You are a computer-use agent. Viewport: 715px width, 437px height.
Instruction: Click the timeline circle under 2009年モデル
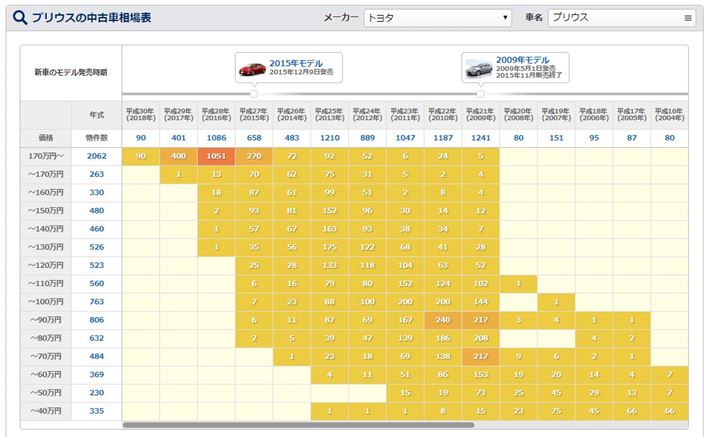coord(479,94)
